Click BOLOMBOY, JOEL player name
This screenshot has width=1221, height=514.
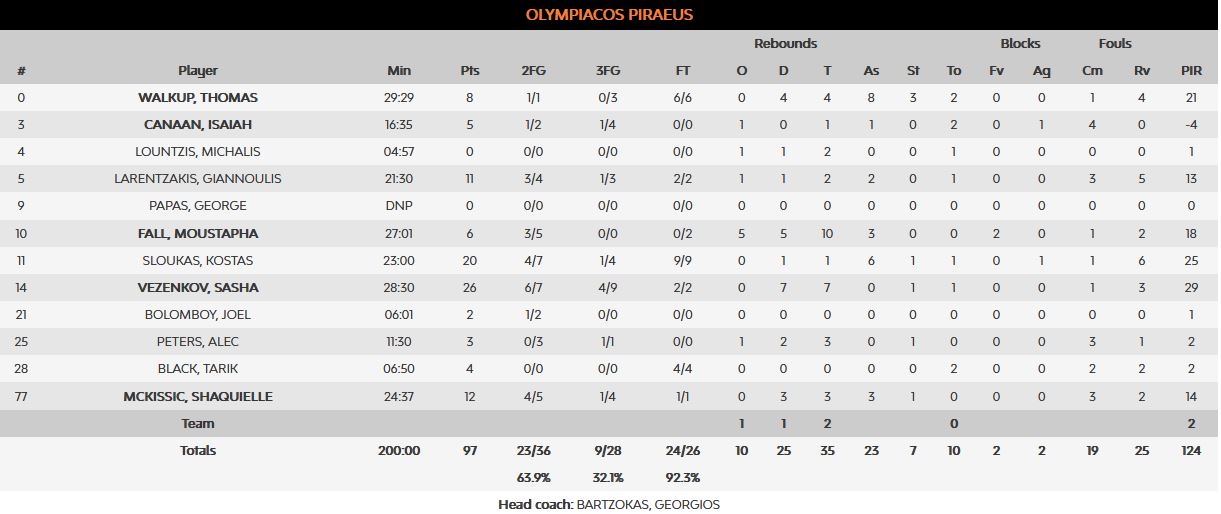(x=198, y=315)
